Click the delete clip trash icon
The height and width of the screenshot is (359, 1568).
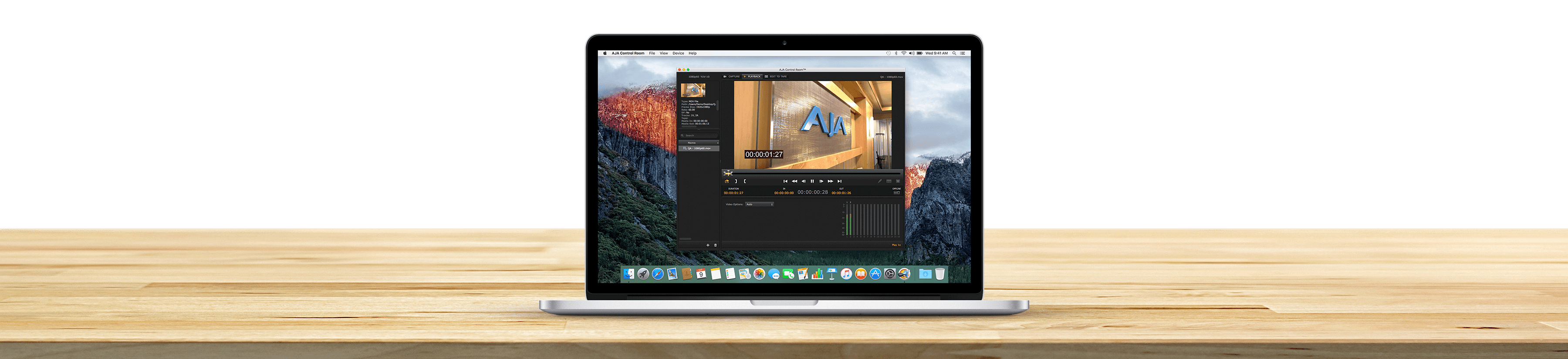pos(715,245)
